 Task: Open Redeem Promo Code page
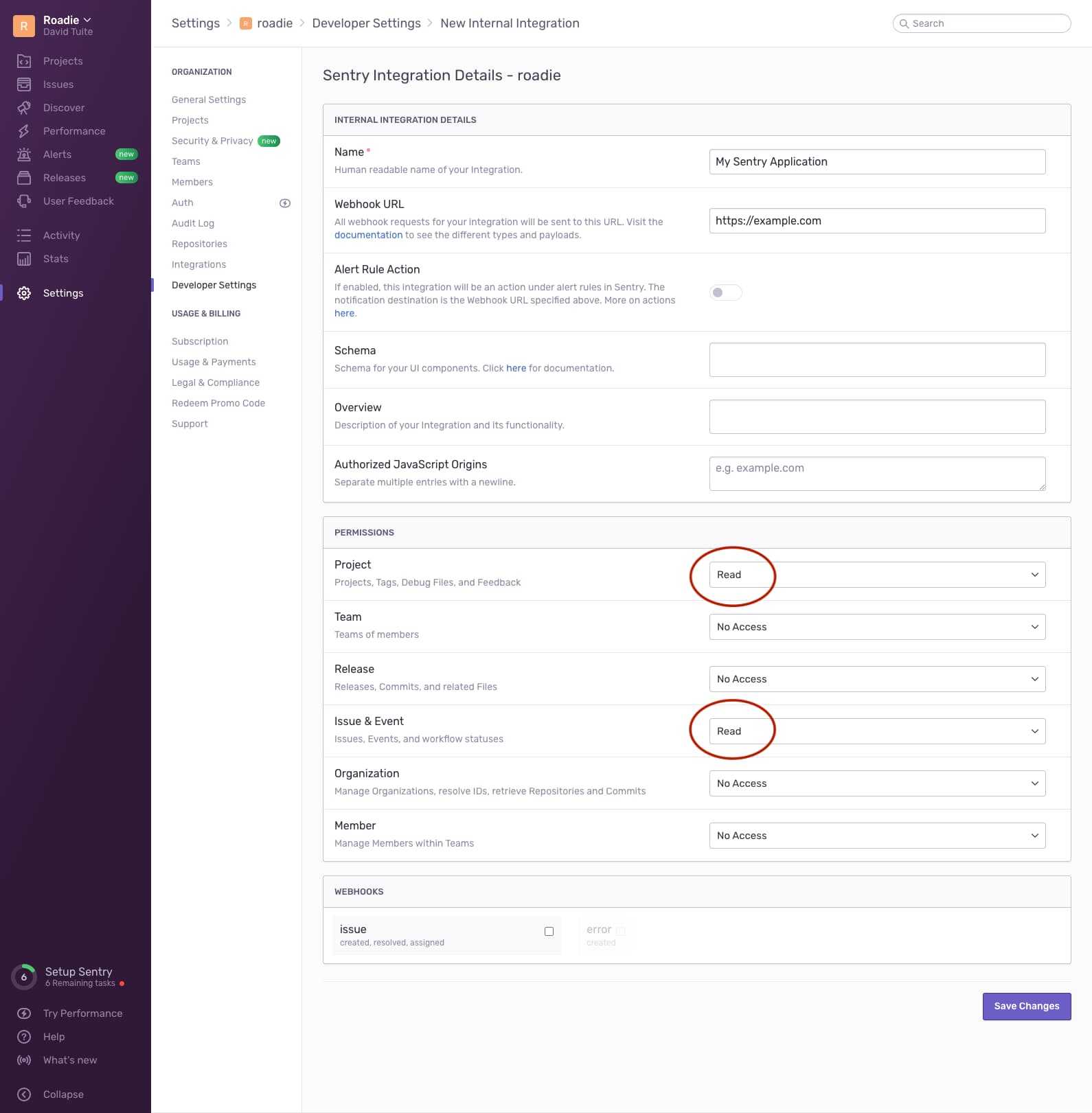tap(218, 403)
